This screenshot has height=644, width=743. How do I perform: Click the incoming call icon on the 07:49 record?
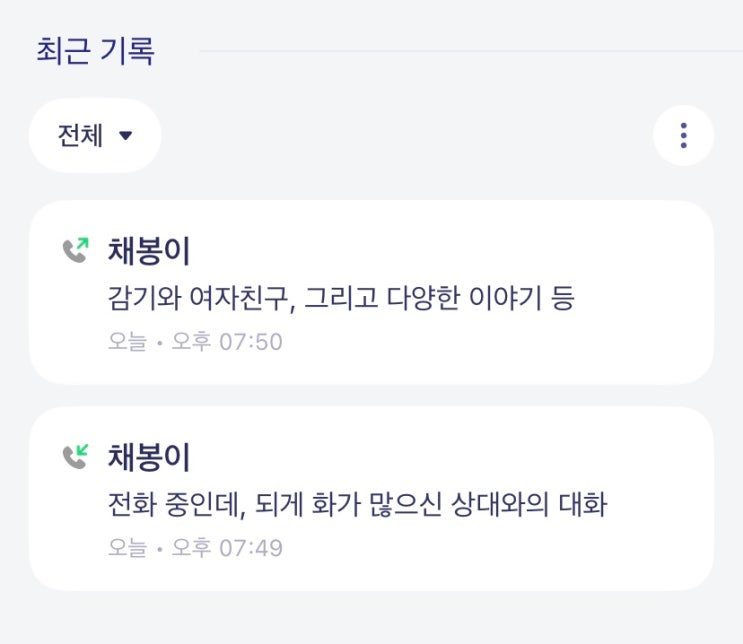click(x=75, y=456)
